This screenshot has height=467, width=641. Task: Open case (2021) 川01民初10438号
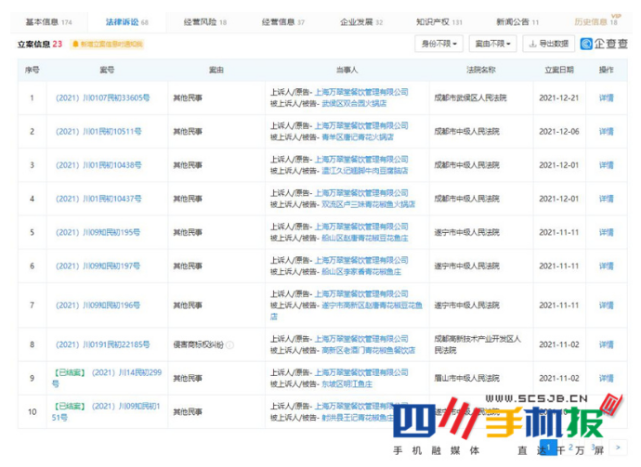99,165
